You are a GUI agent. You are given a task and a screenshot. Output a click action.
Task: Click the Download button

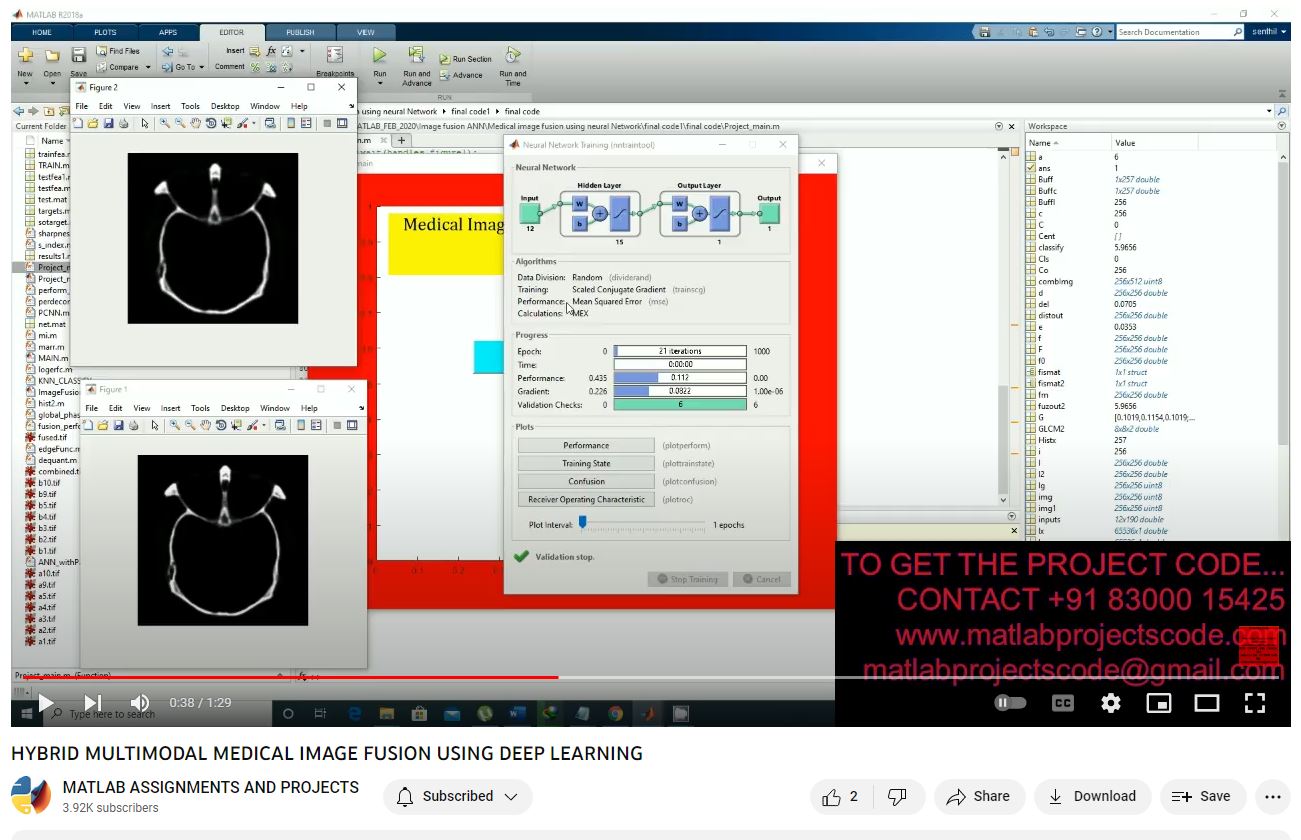tap(1092, 796)
